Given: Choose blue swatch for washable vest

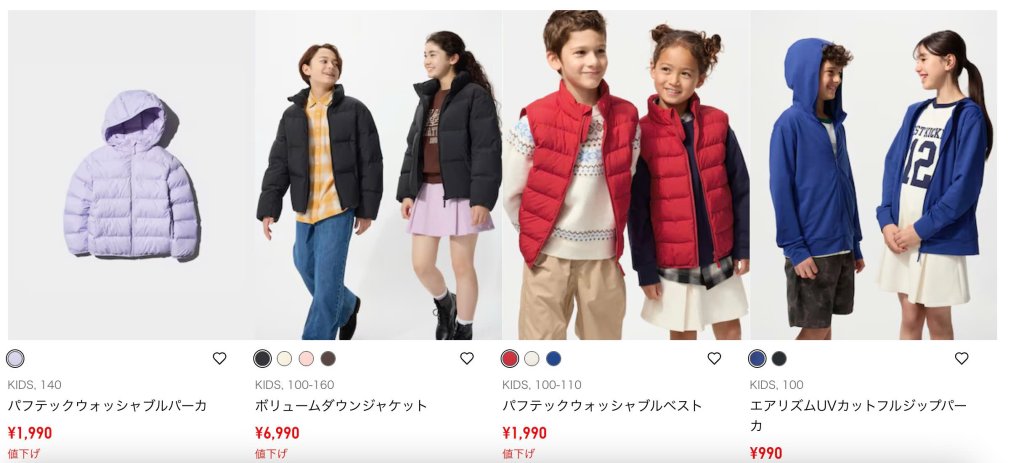Looking at the screenshot, I should coord(553,359).
